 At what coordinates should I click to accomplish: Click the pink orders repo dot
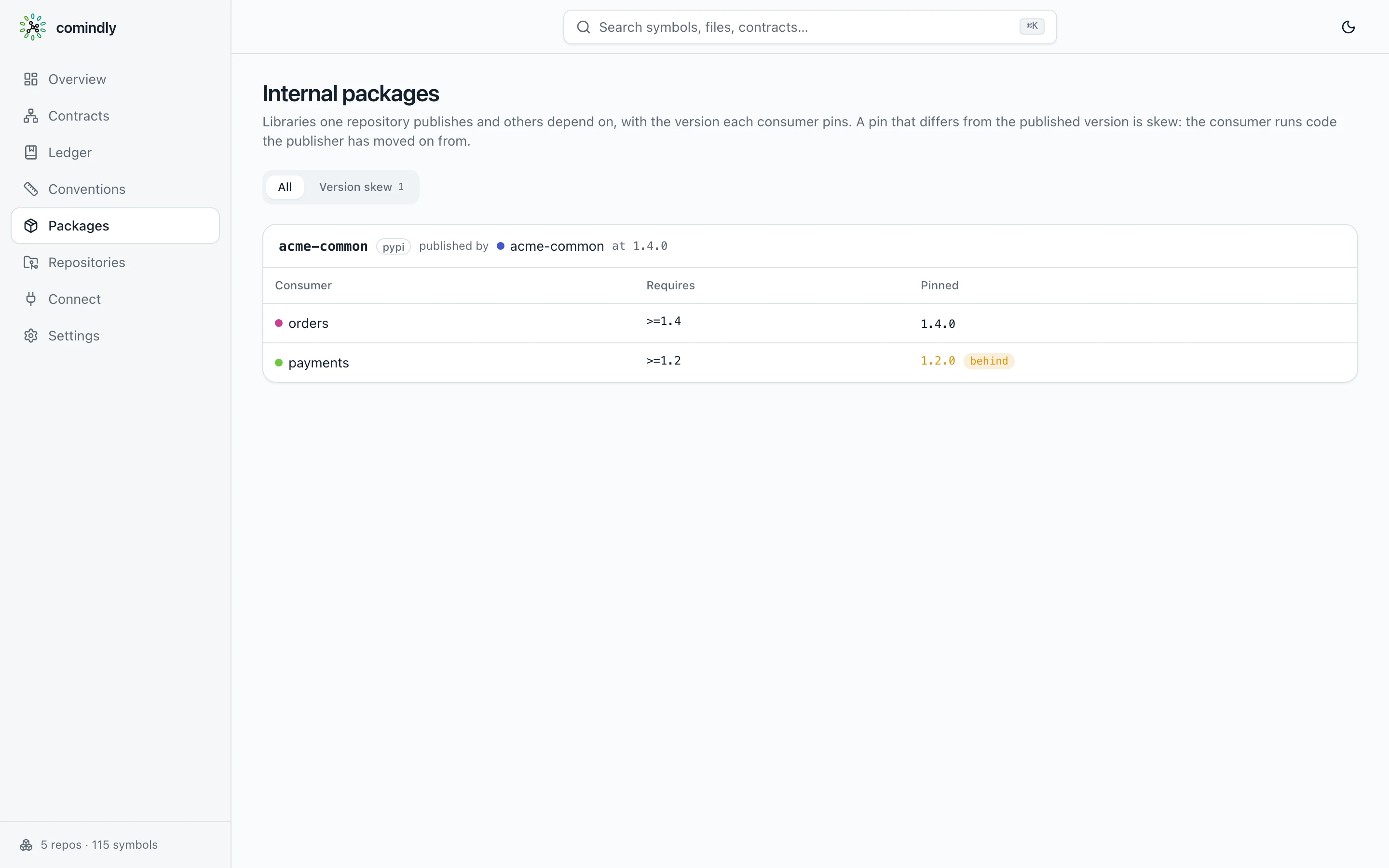279,323
